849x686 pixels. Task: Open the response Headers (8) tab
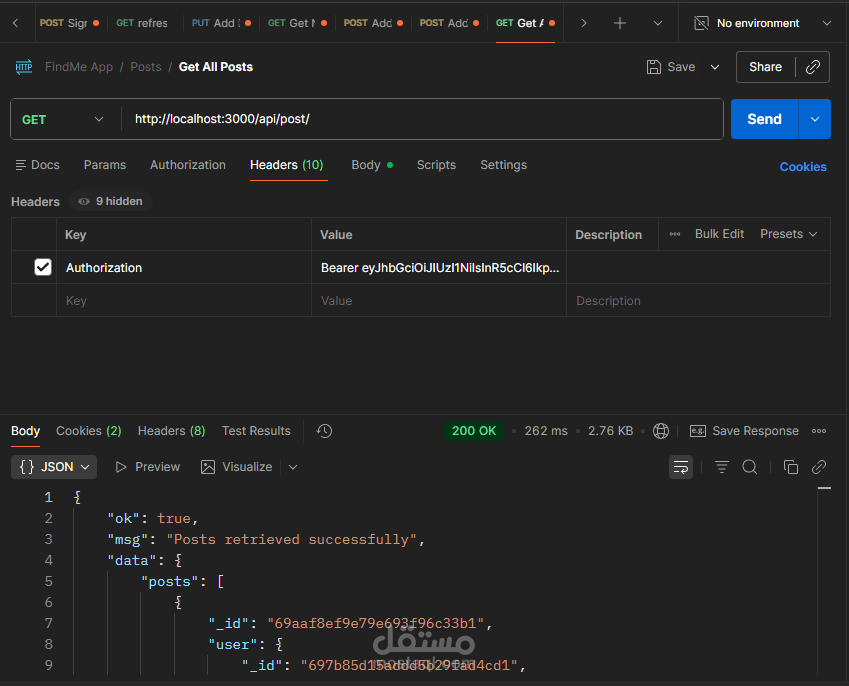(x=171, y=431)
